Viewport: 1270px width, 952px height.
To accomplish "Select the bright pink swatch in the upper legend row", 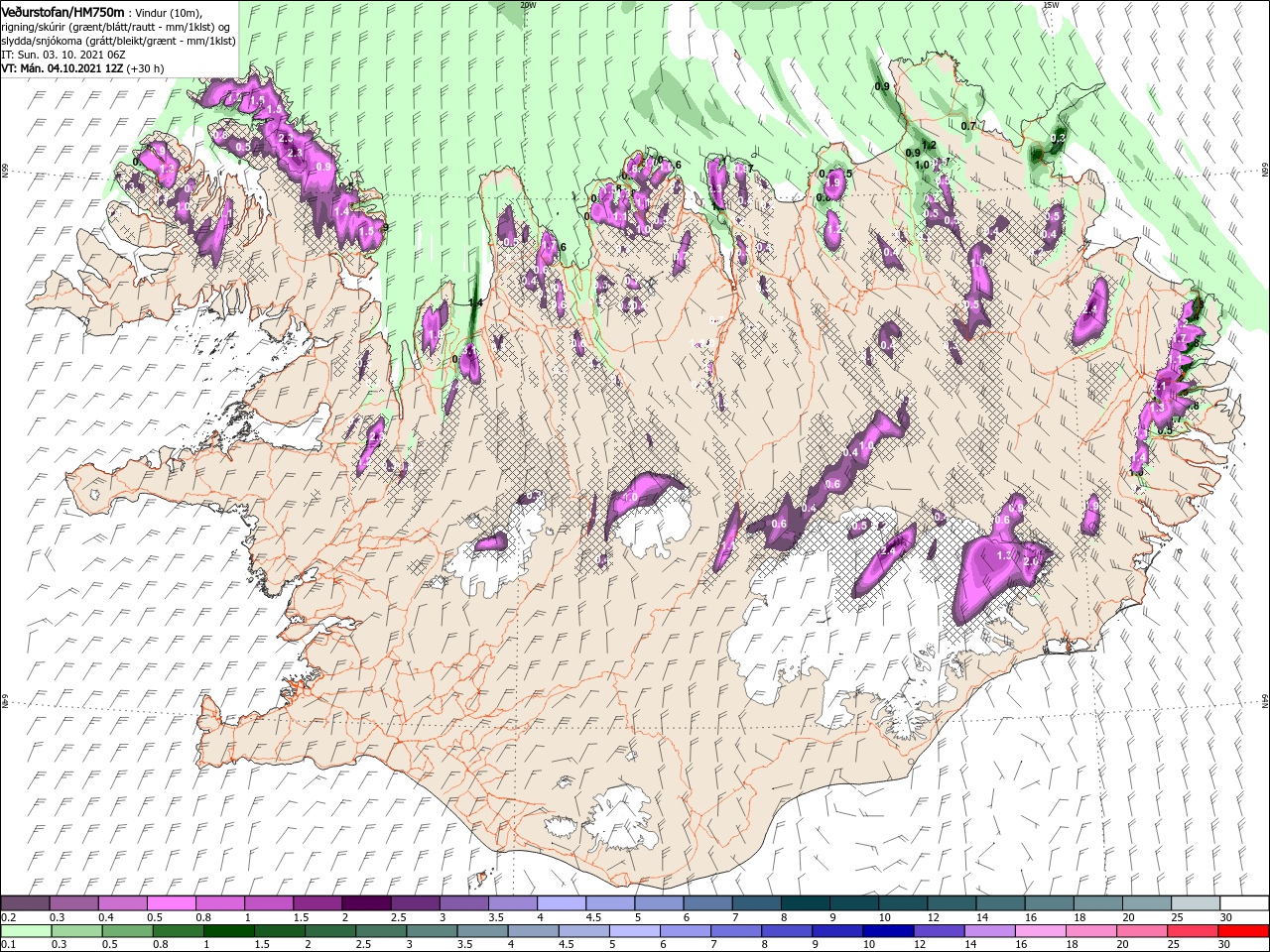I will [172, 902].
